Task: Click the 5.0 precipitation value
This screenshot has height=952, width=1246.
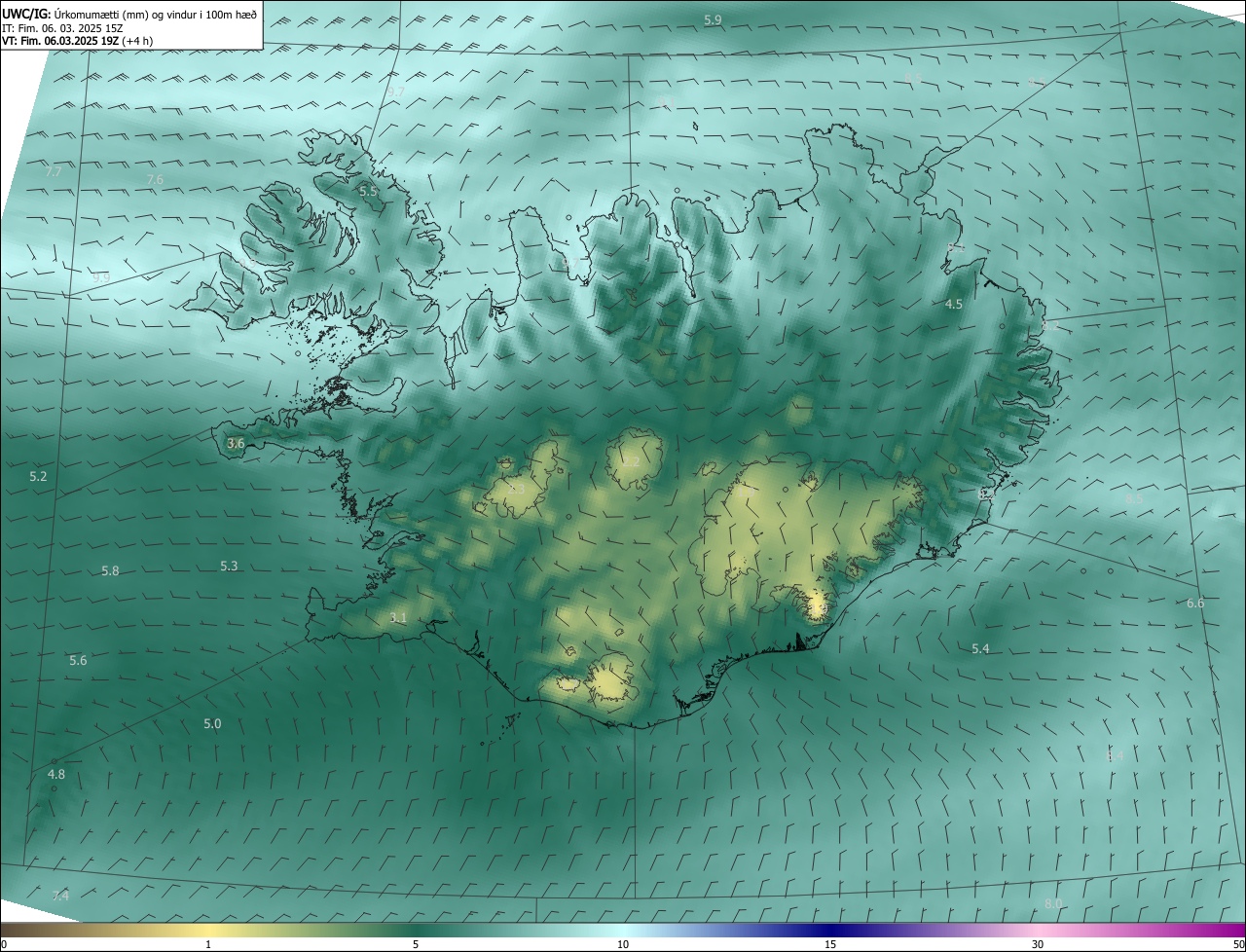Action: (212, 723)
